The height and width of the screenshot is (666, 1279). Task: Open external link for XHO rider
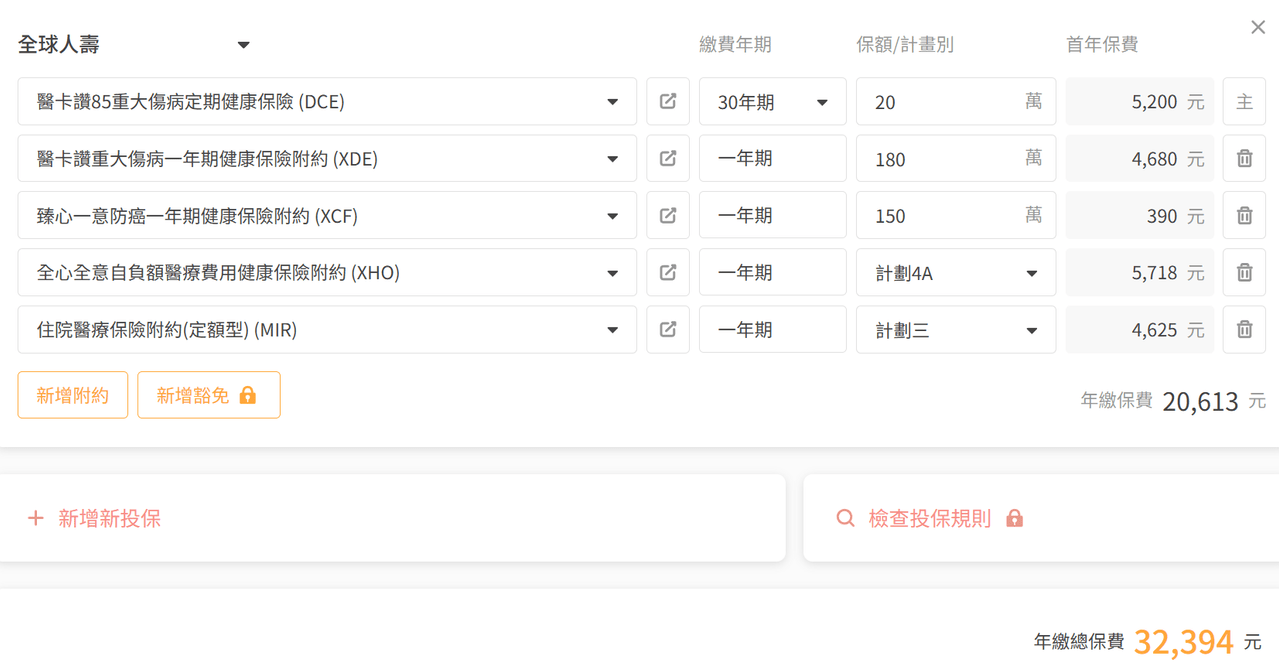668,272
